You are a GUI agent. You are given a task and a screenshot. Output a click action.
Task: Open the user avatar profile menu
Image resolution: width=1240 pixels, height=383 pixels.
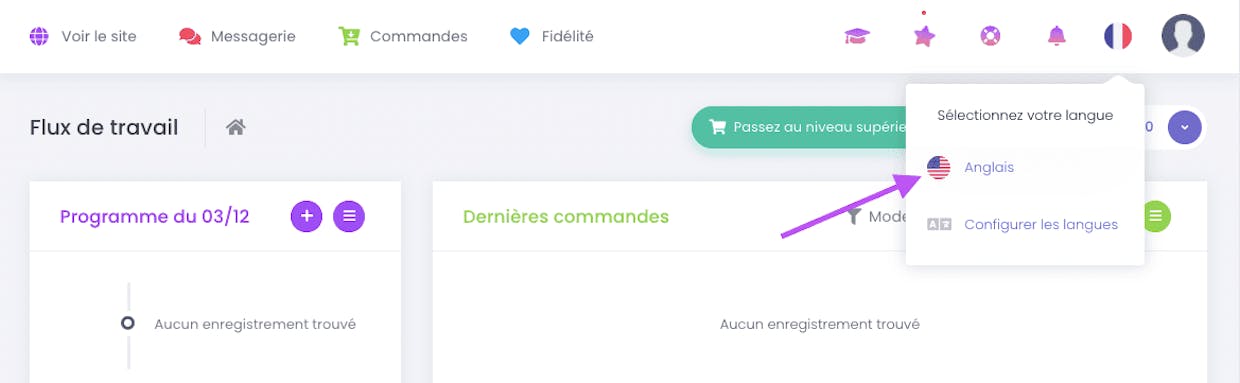pyautogui.click(x=1183, y=36)
